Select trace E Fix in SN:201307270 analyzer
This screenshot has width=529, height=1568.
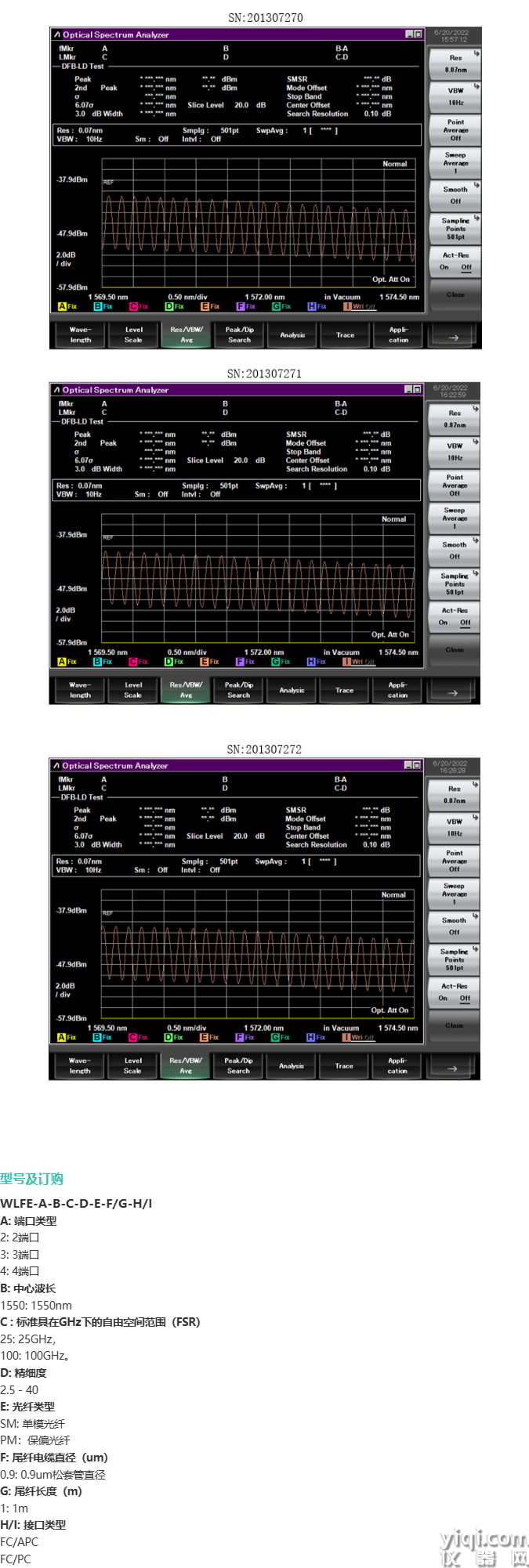pos(211,306)
